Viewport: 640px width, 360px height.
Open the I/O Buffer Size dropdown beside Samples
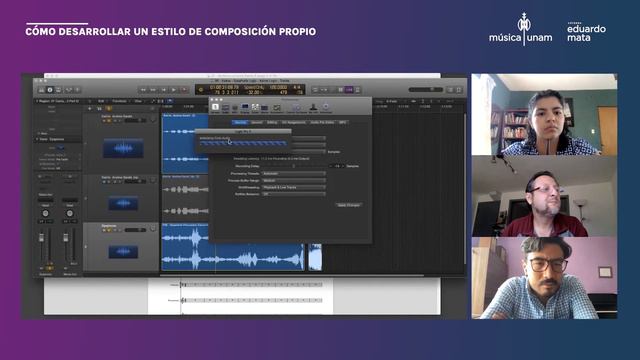pos(309,152)
